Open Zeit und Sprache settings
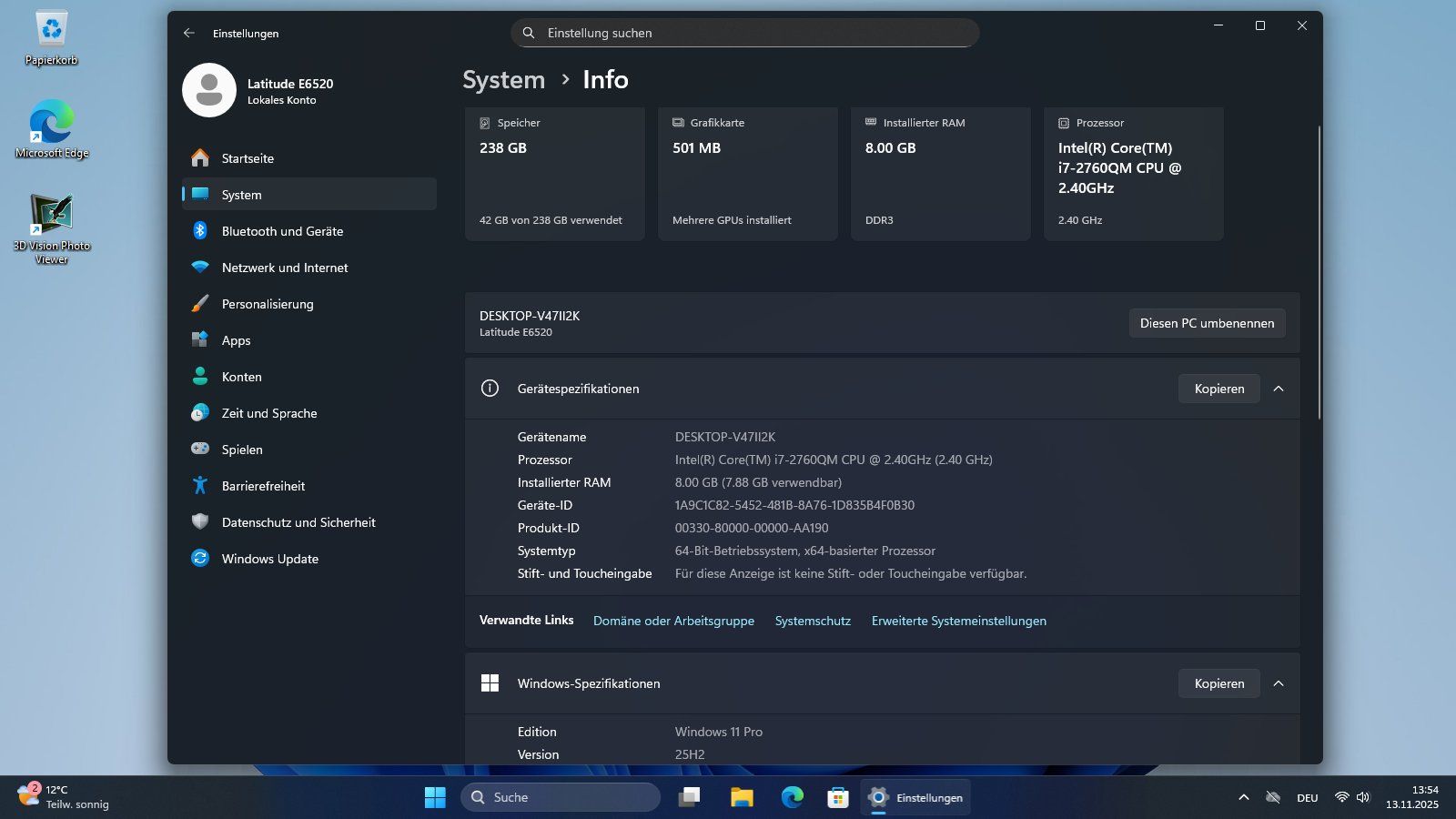The height and width of the screenshot is (819, 1456). 309,413
